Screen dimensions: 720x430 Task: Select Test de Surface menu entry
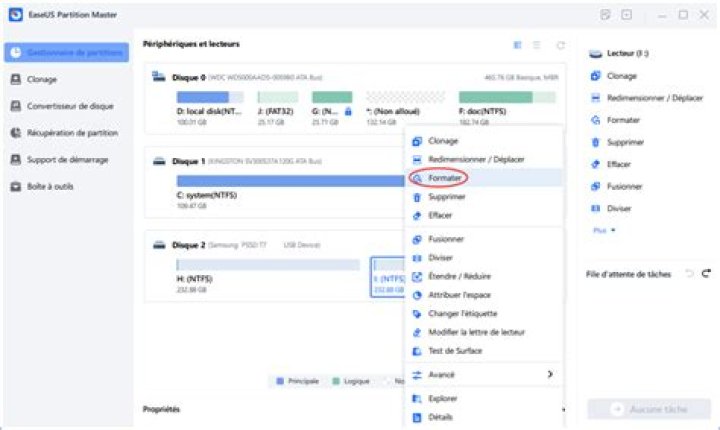[483, 351]
